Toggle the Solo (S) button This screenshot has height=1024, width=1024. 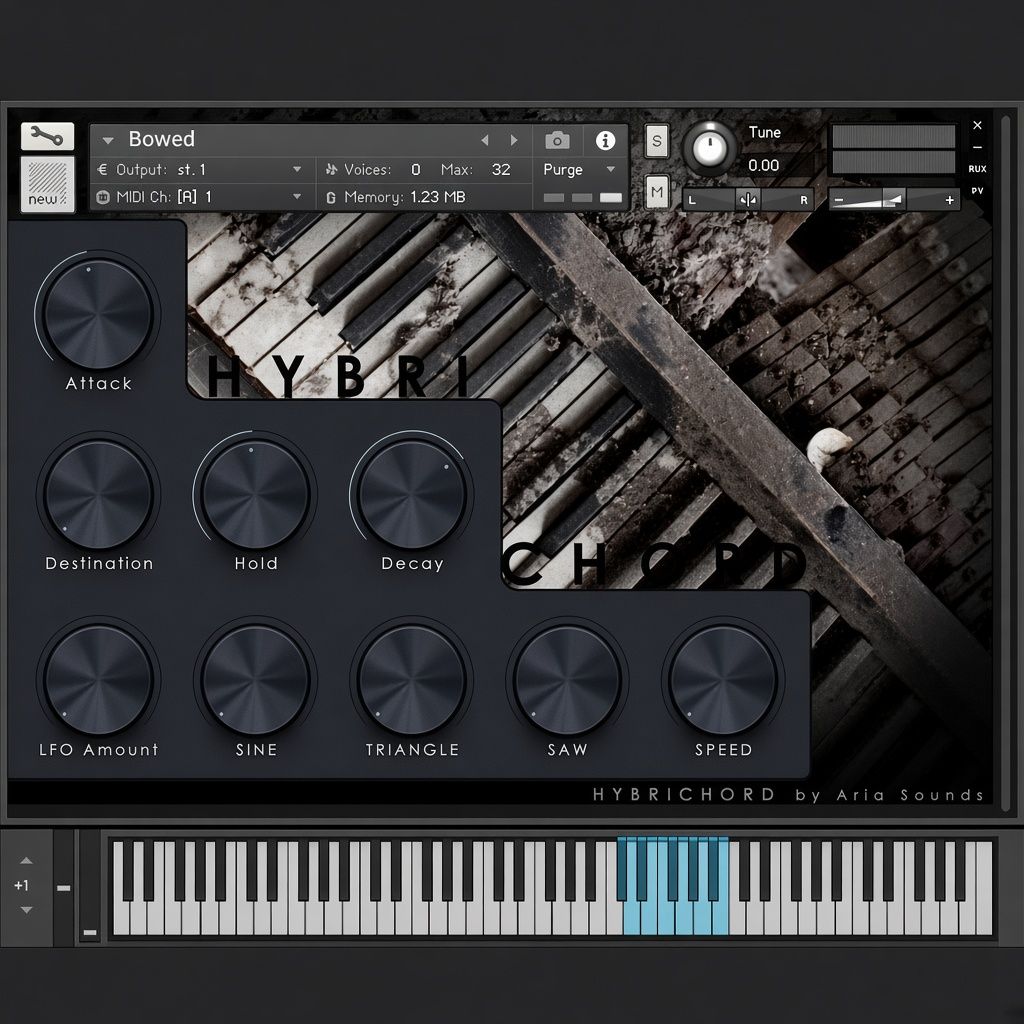(656, 140)
